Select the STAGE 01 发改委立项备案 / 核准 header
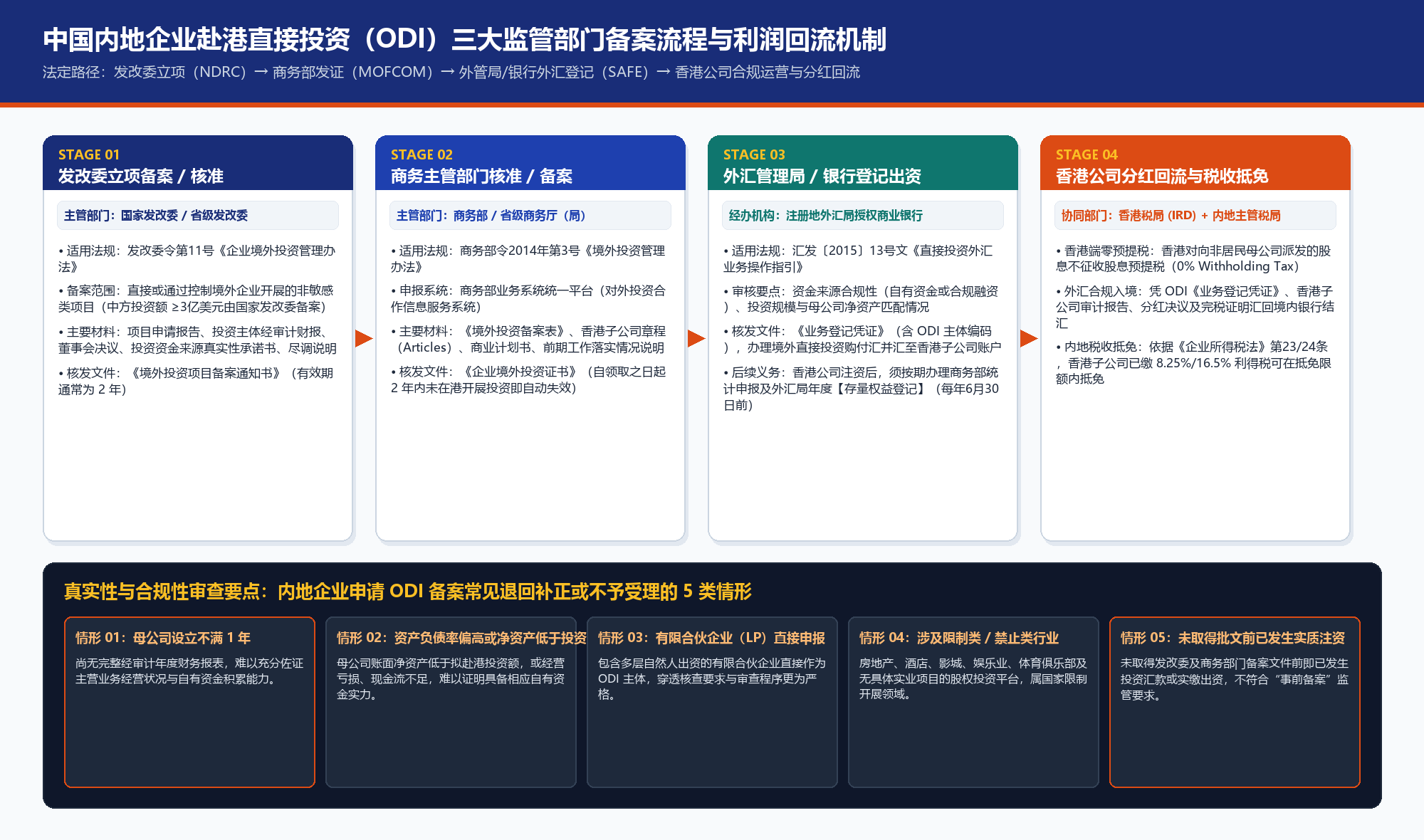1424x840 pixels. pyautogui.click(x=198, y=163)
